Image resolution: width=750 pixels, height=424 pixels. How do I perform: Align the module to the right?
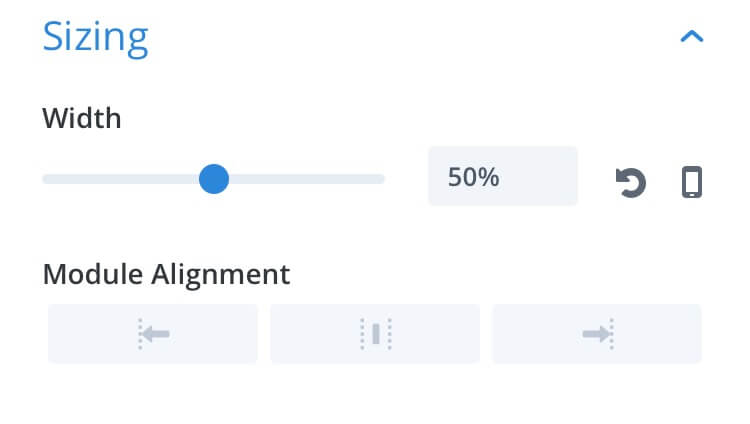coord(597,334)
